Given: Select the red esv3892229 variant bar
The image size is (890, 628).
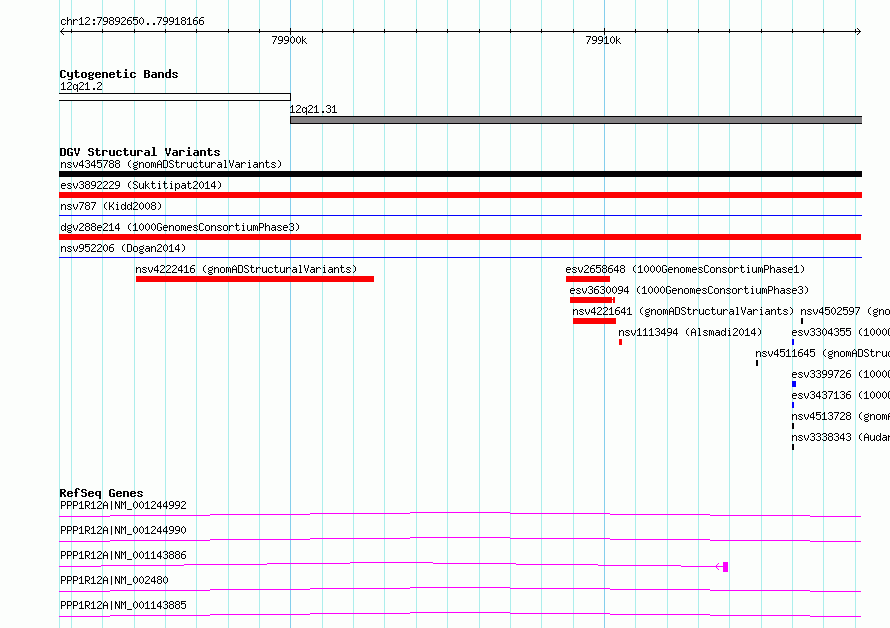Looking at the screenshot, I should [460, 195].
